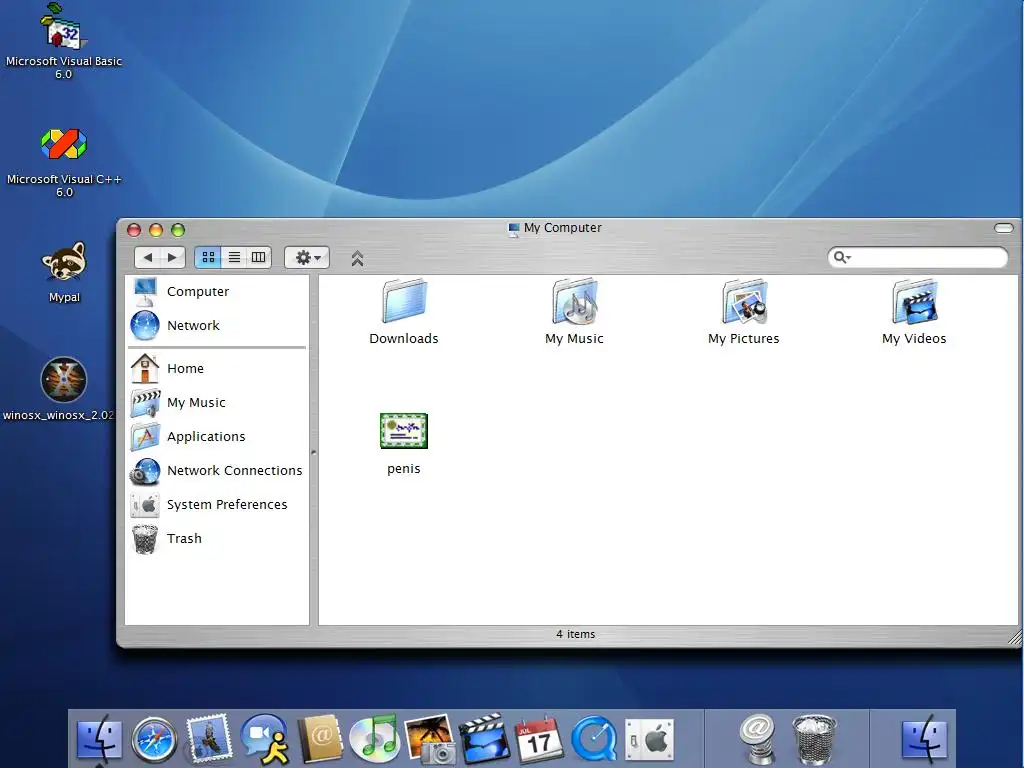Open System Preferences switch icon in dock
Image resolution: width=1024 pixels, height=768 pixels.
649,740
